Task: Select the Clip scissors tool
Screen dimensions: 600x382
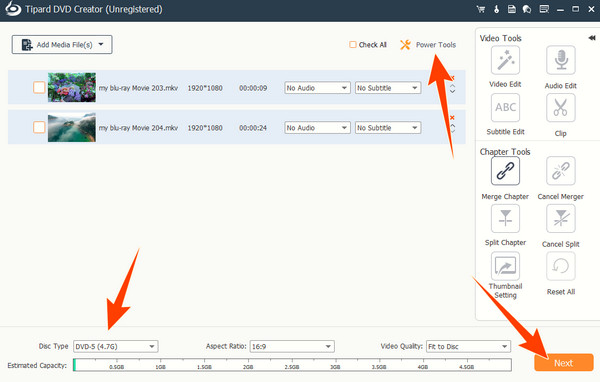Action: (x=561, y=108)
